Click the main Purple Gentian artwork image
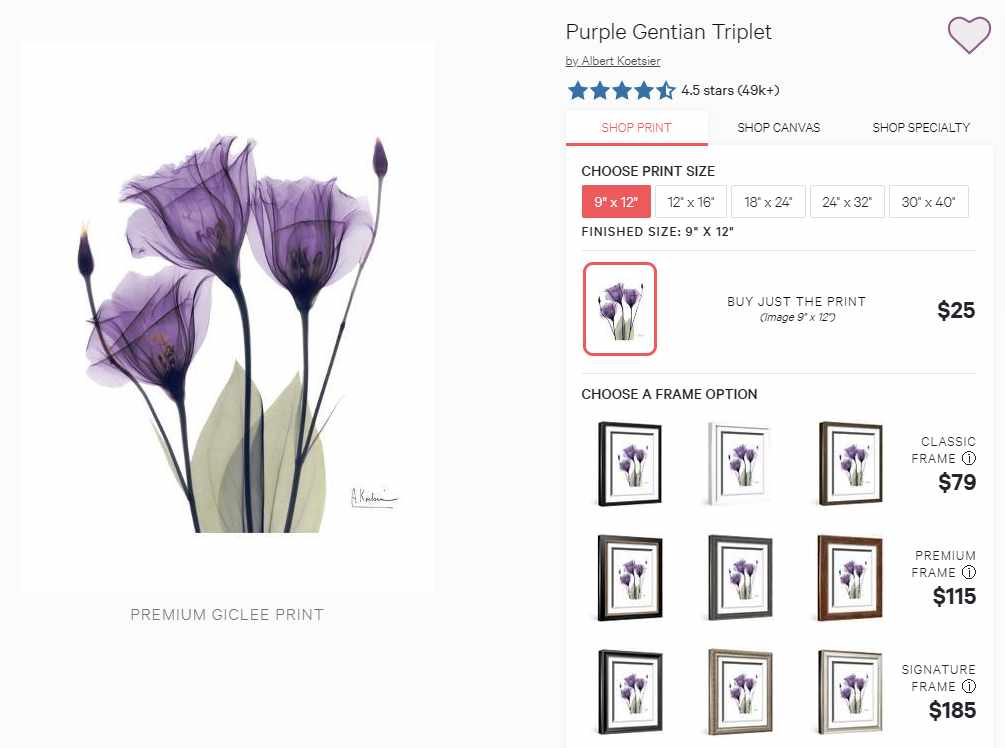 (x=228, y=317)
